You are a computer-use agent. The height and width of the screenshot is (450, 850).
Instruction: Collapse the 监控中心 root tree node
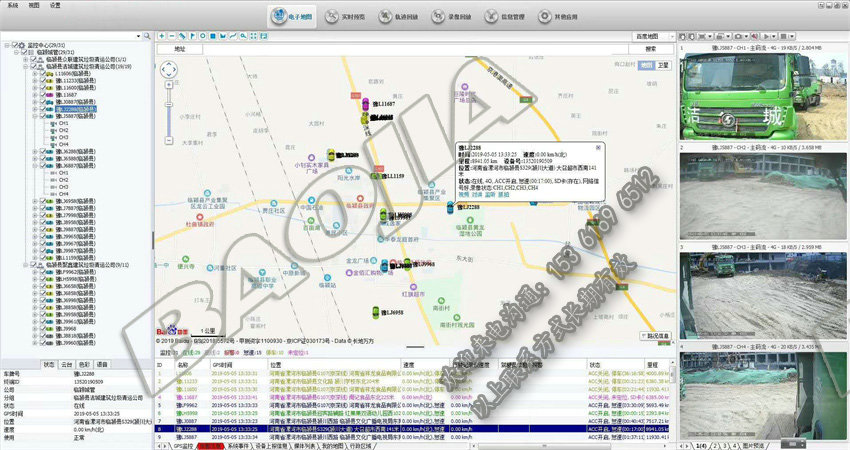click(5, 45)
